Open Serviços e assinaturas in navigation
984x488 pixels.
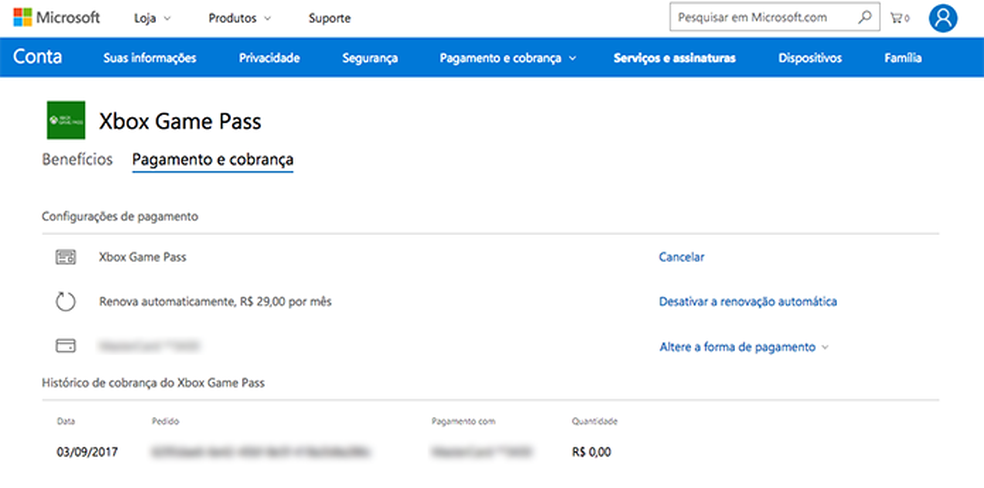click(675, 58)
